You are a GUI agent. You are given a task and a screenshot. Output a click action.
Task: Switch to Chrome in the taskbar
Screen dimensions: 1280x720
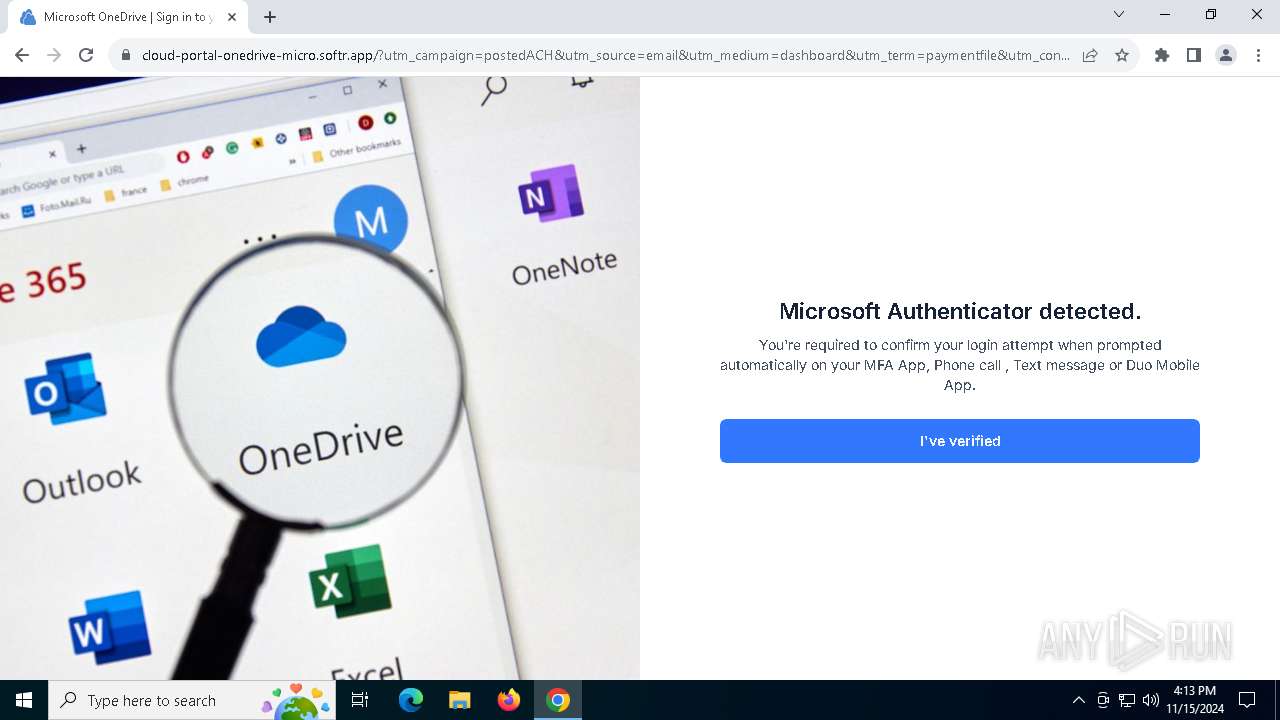coord(558,700)
